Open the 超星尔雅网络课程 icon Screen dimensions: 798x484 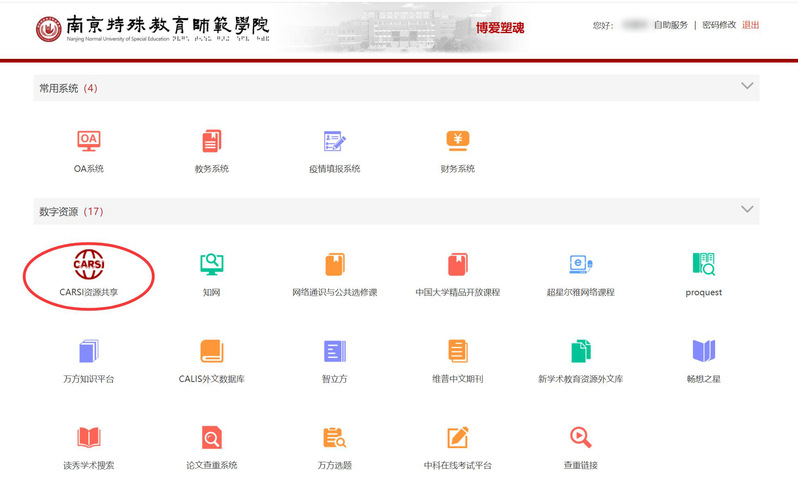point(580,265)
